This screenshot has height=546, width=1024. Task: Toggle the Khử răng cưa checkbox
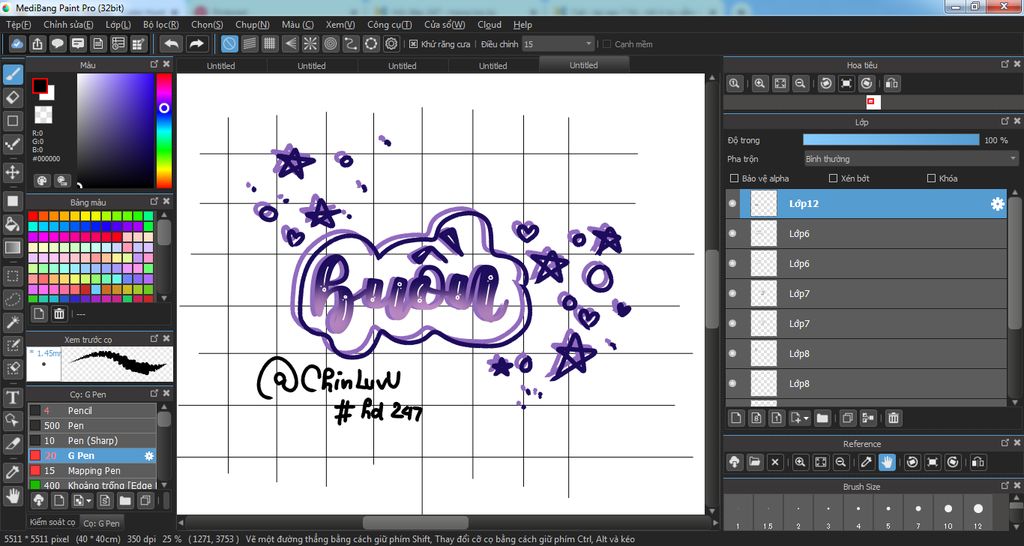click(413, 44)
